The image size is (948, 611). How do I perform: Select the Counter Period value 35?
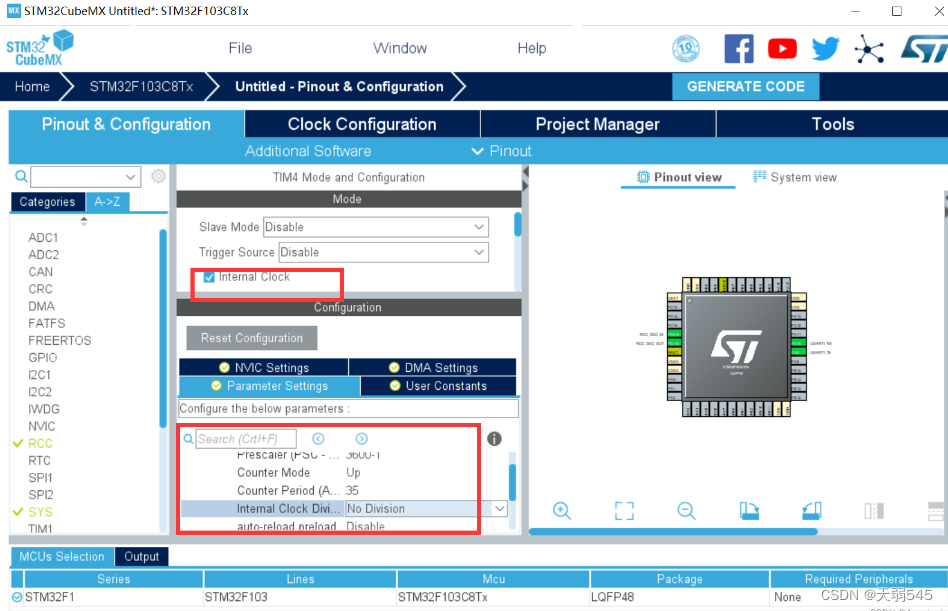(352, 491)
